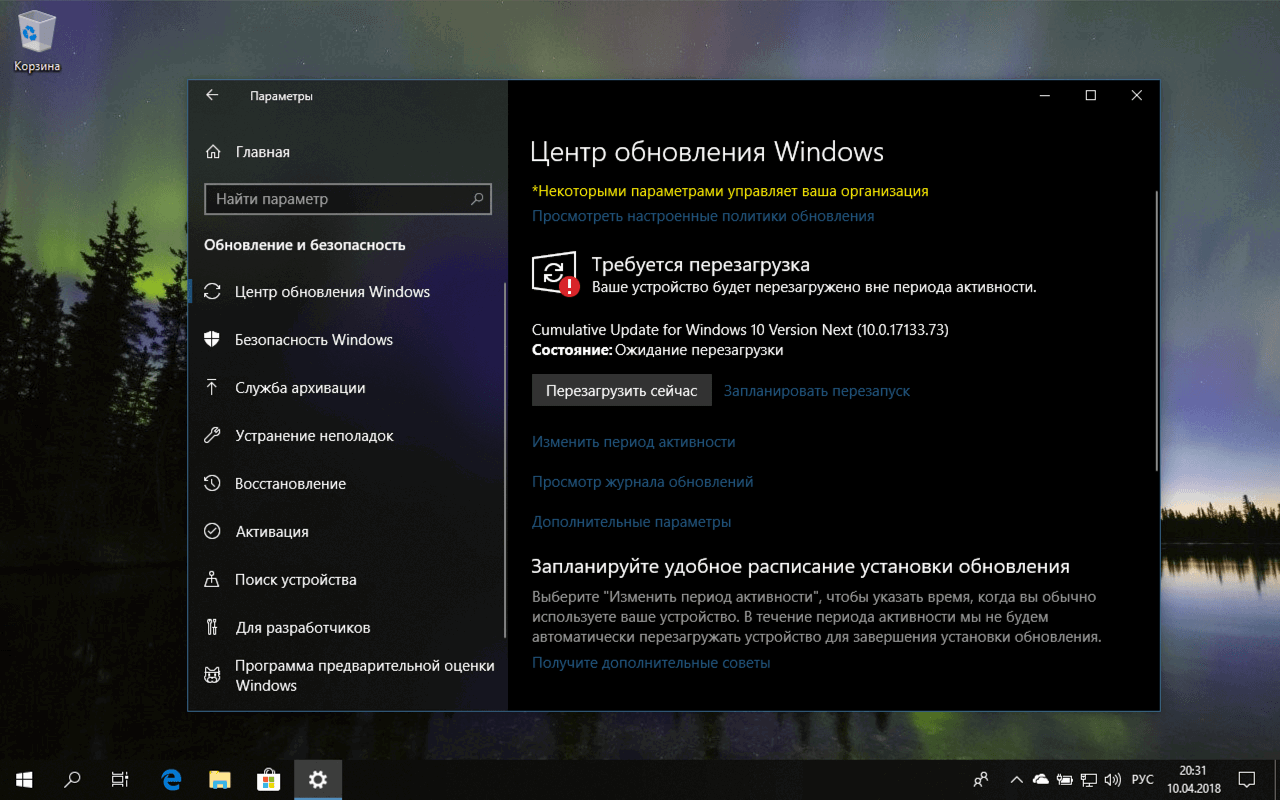Image resolution: width=1280 pixels, height=800 pixels.
Task: Open Action Center from taskbar
Action: point(1246,779)
